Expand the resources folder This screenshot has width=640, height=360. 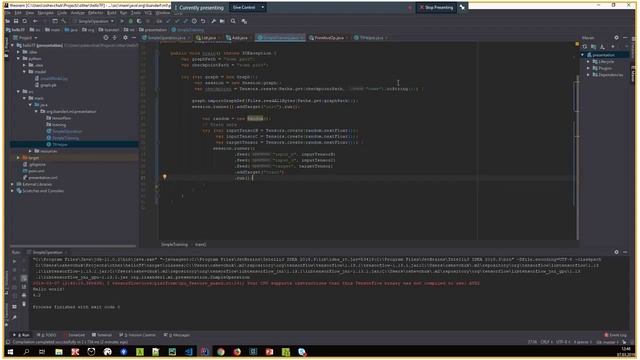[x=31, y=151]
